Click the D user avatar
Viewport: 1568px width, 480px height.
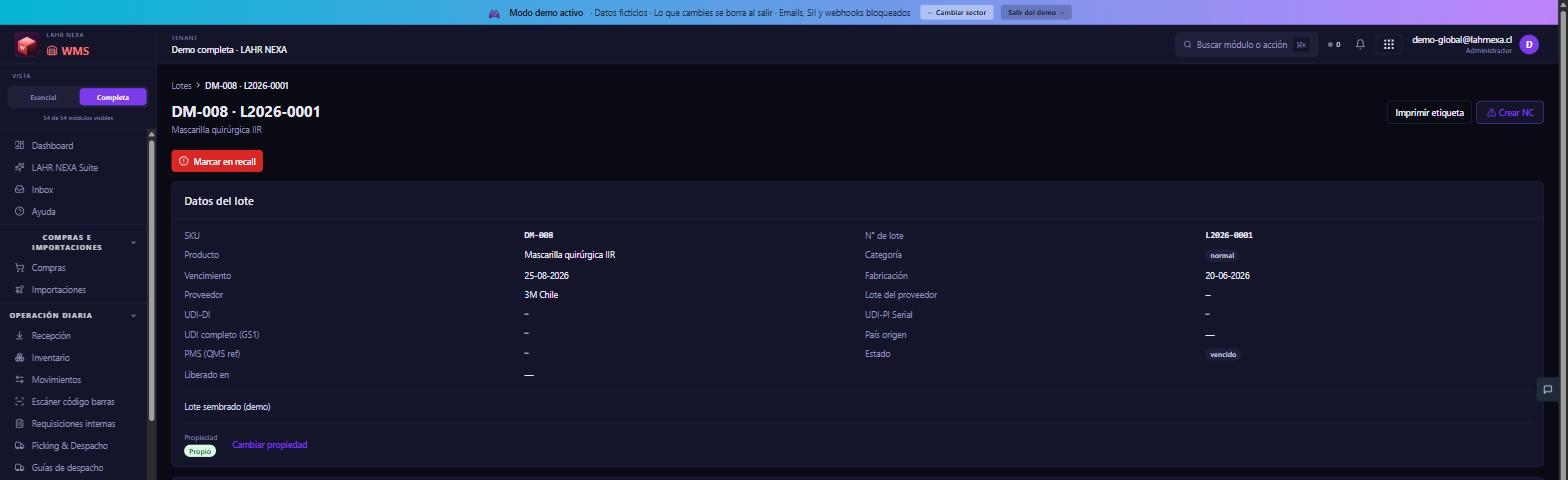1528,44
